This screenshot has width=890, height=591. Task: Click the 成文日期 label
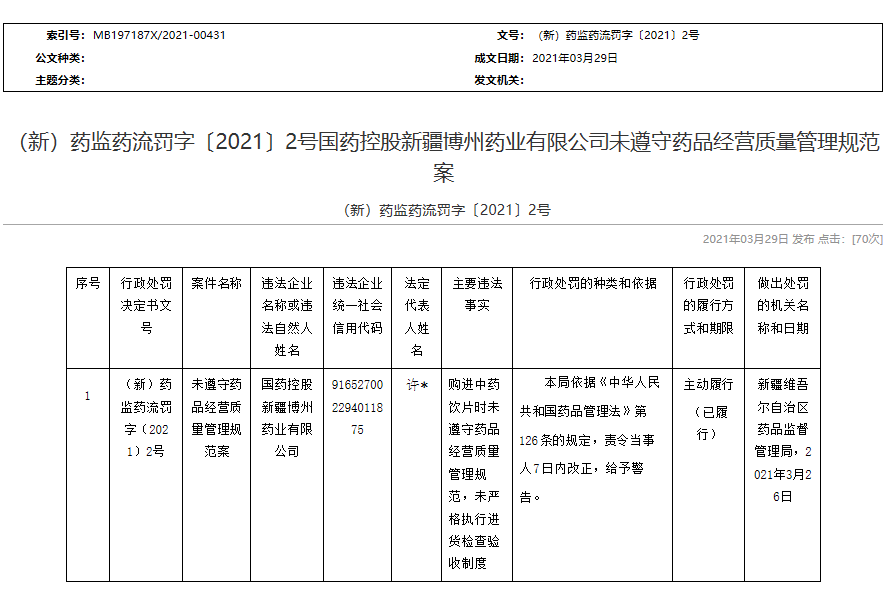click(x=499, y=58)
